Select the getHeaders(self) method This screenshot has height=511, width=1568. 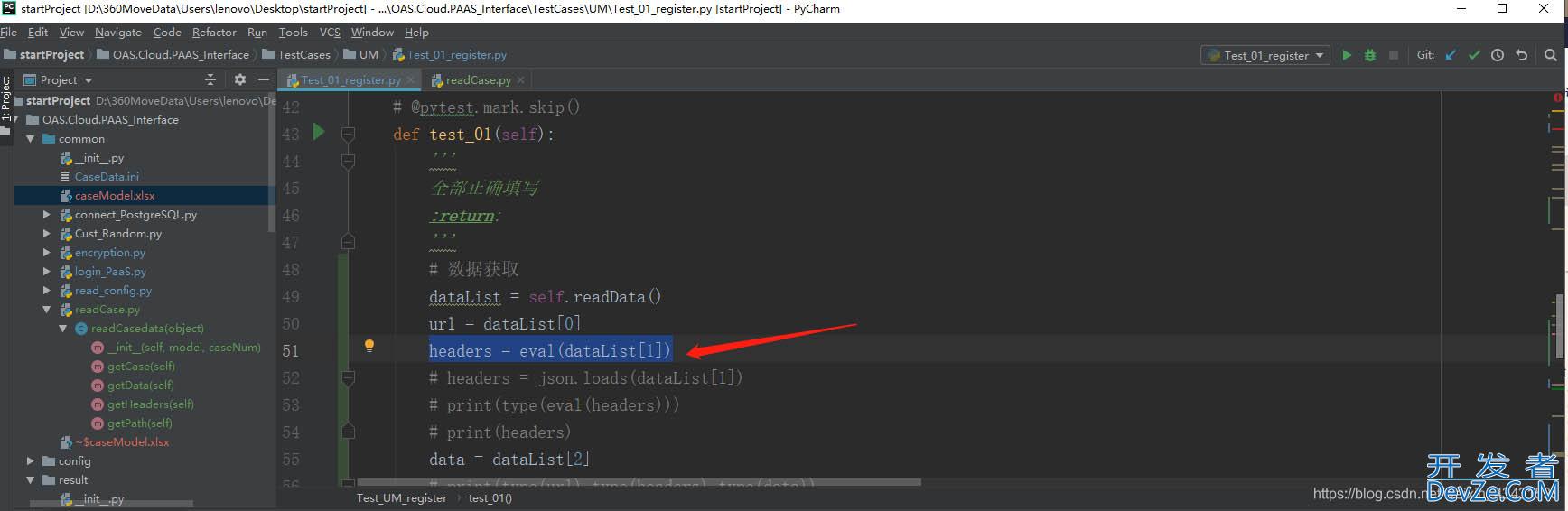(x=151, y=404)
